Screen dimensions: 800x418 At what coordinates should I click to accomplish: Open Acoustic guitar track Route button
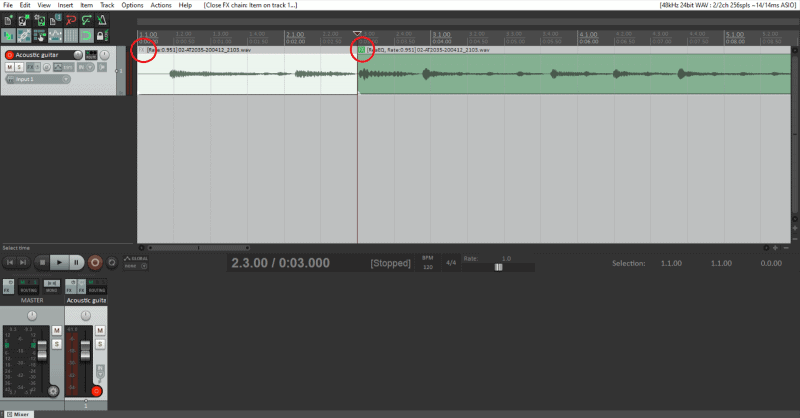(91, 55)
